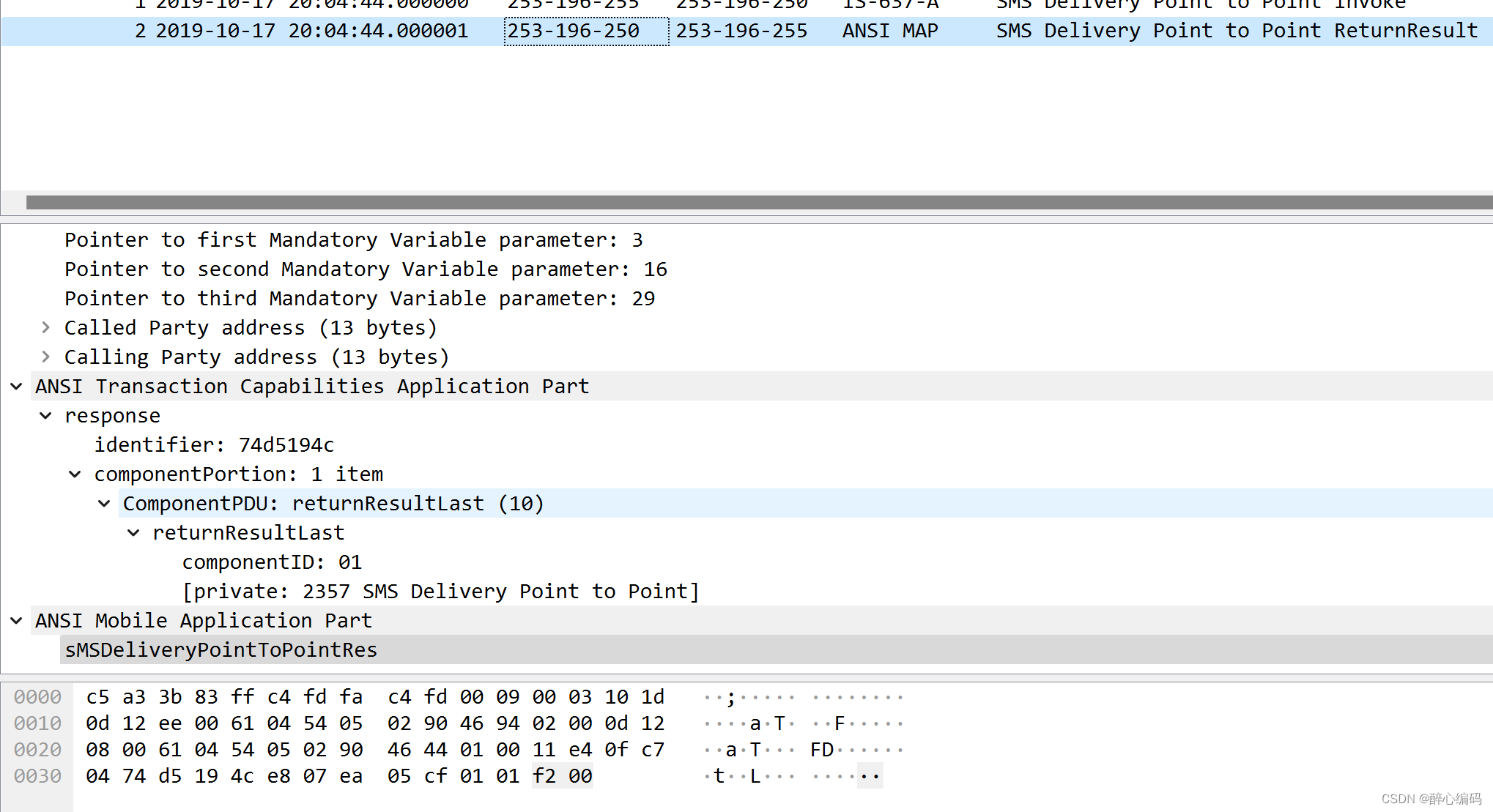1493x812 pixels.
Task: Select 'componentID: 01' field
Action: pos(272,562)
